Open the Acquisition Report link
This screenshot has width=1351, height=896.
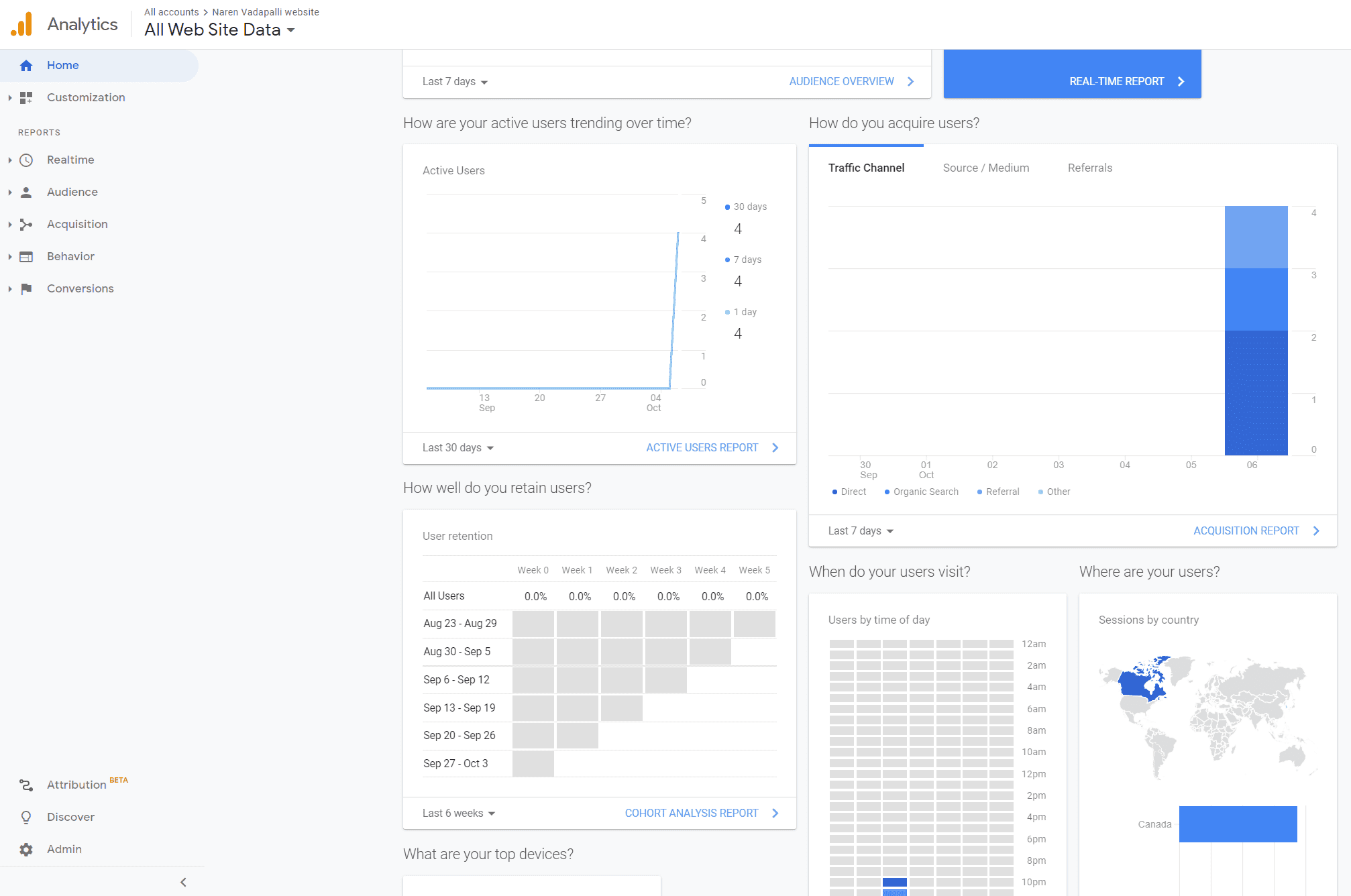tap(1246, 531)
